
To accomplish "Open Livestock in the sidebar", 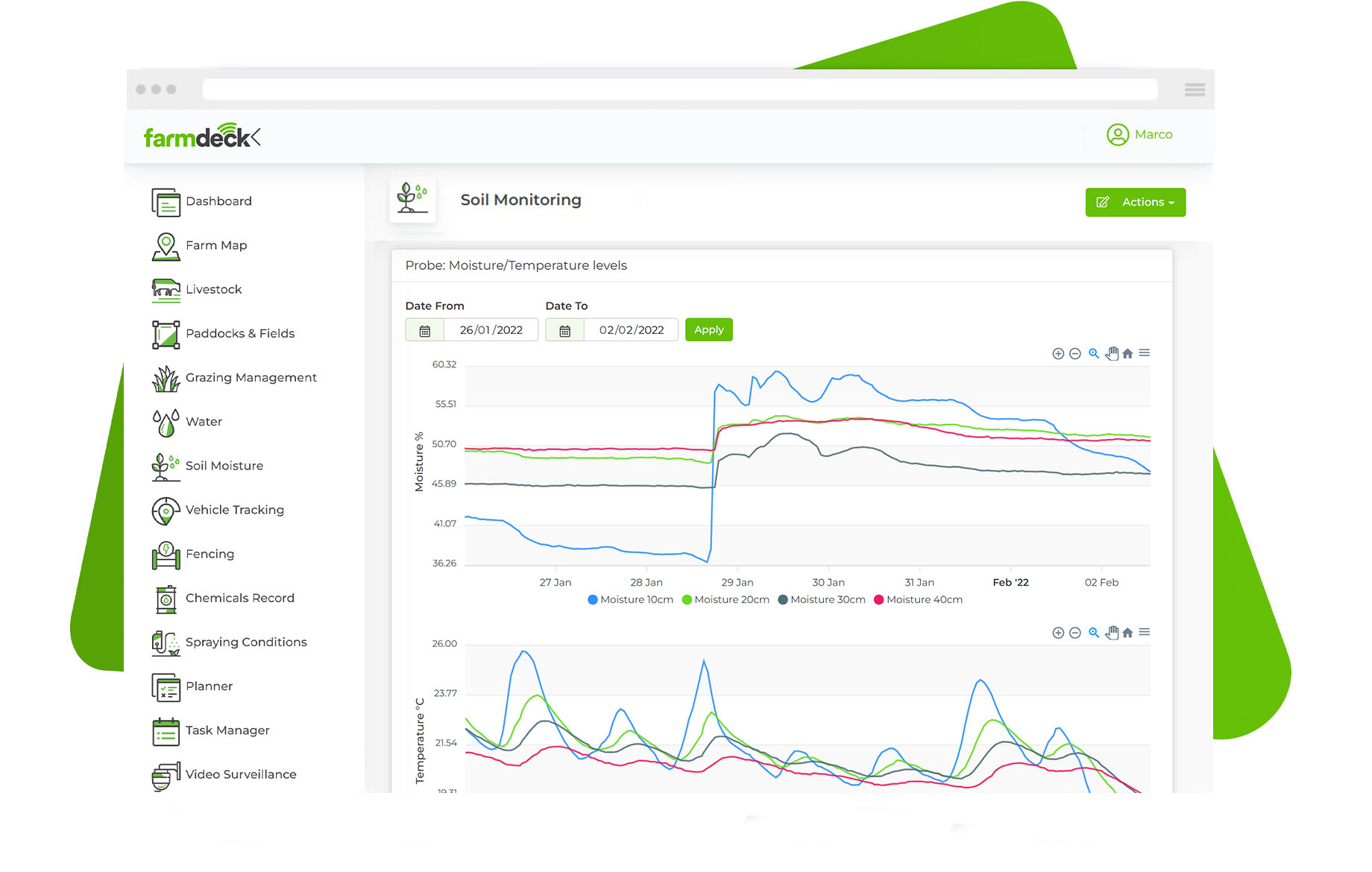I will point(213,290).
